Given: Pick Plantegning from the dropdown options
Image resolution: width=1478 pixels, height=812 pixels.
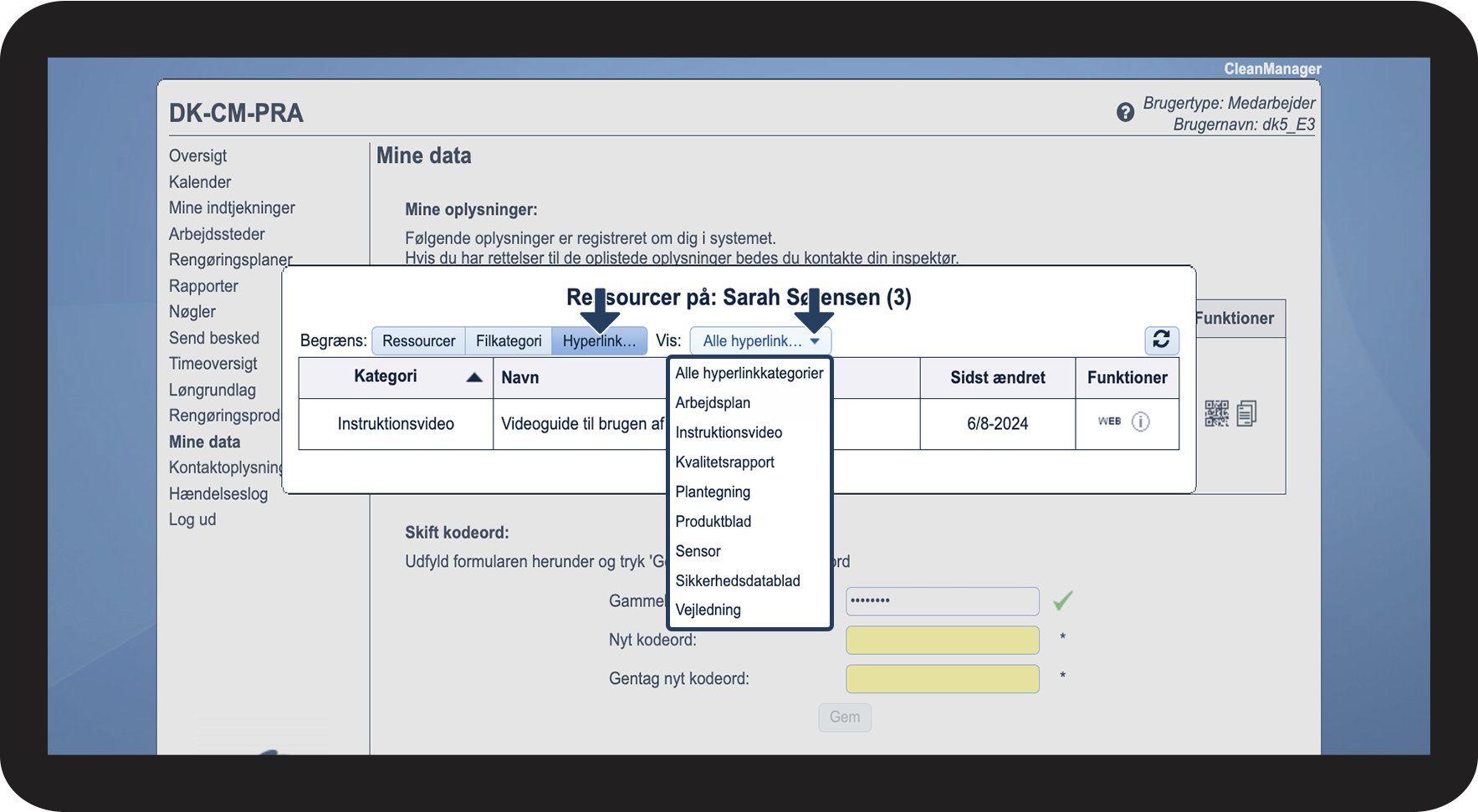Looking at the screenshot, I should click(713, 492).
